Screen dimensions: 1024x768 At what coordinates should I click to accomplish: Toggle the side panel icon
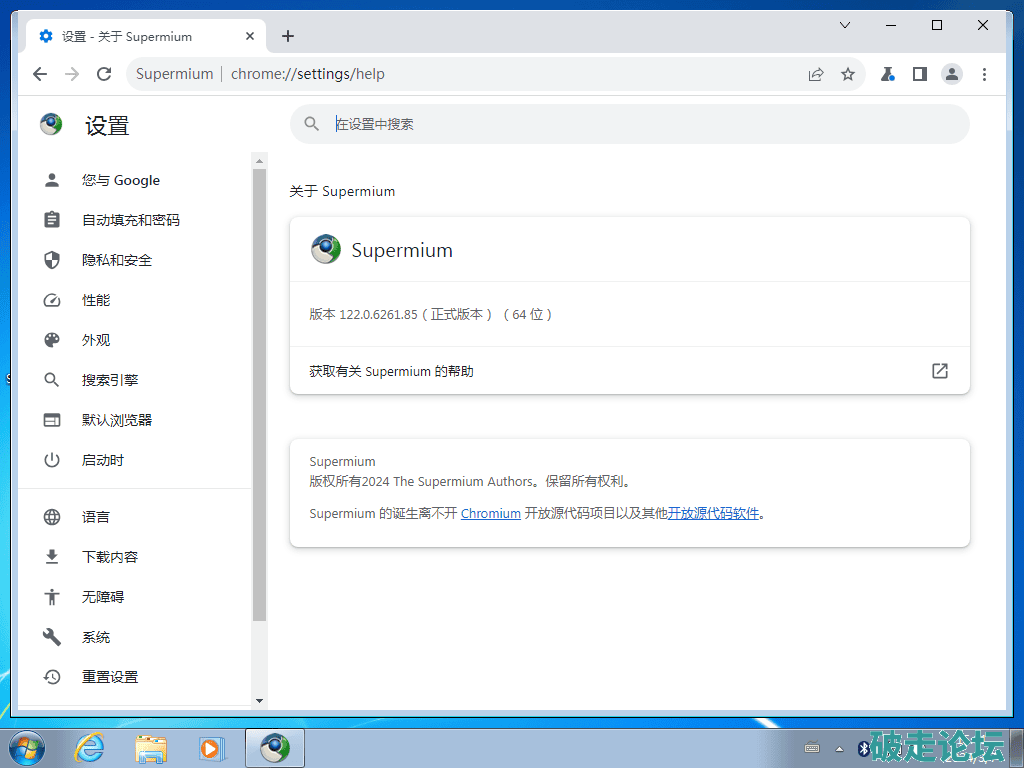(919, 74)
